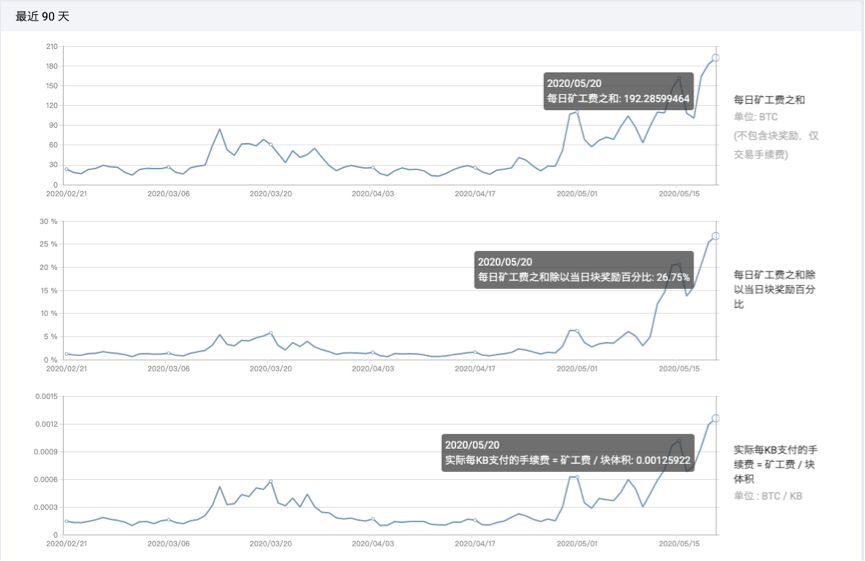This screenshot has width=865, height=561.
Task: Click the 210 y-axis label on top chart
Action: coord(51,47)
